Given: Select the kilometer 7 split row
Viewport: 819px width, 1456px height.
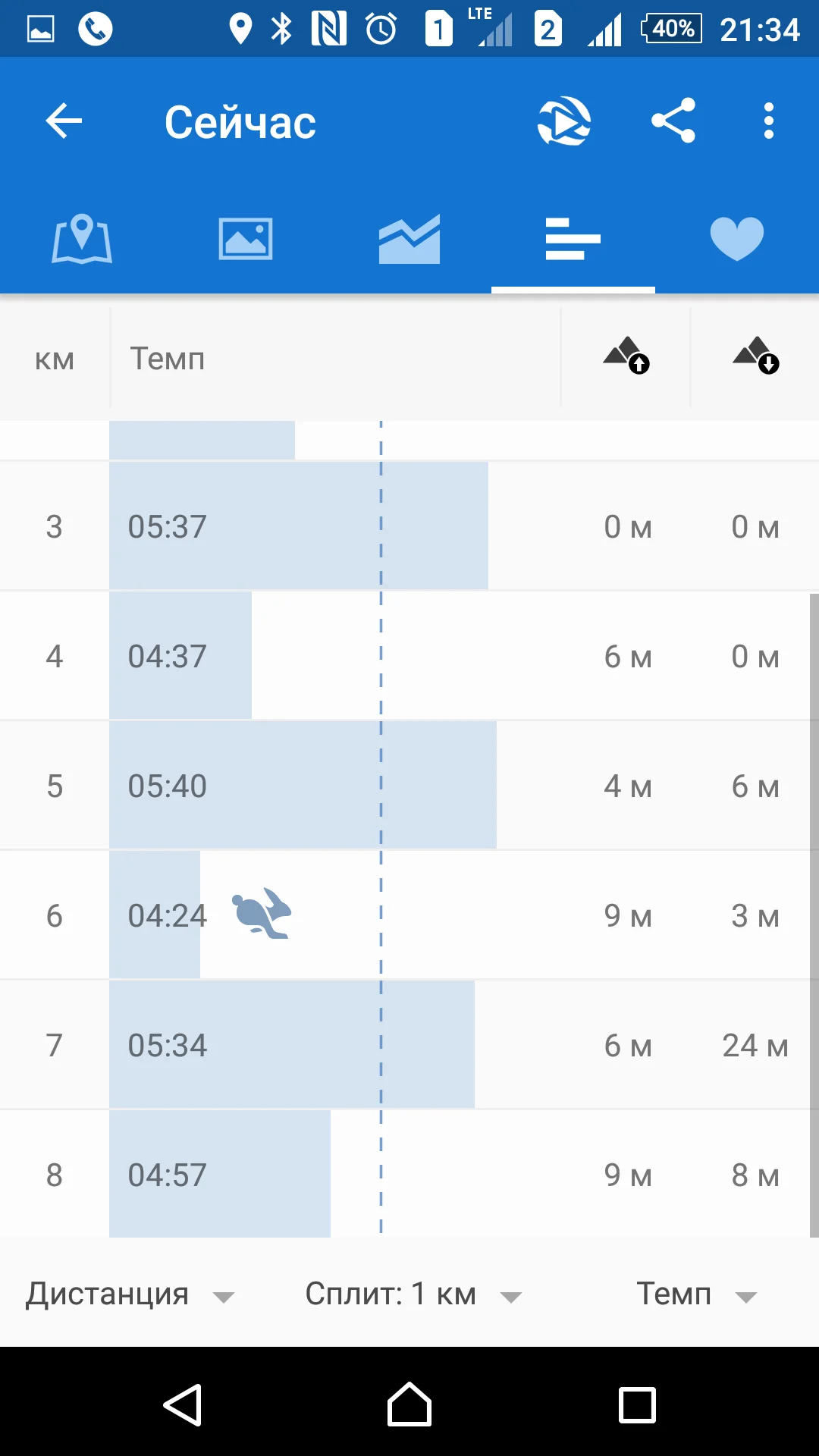Looking at the screenshot, I should click(409, 1046).
